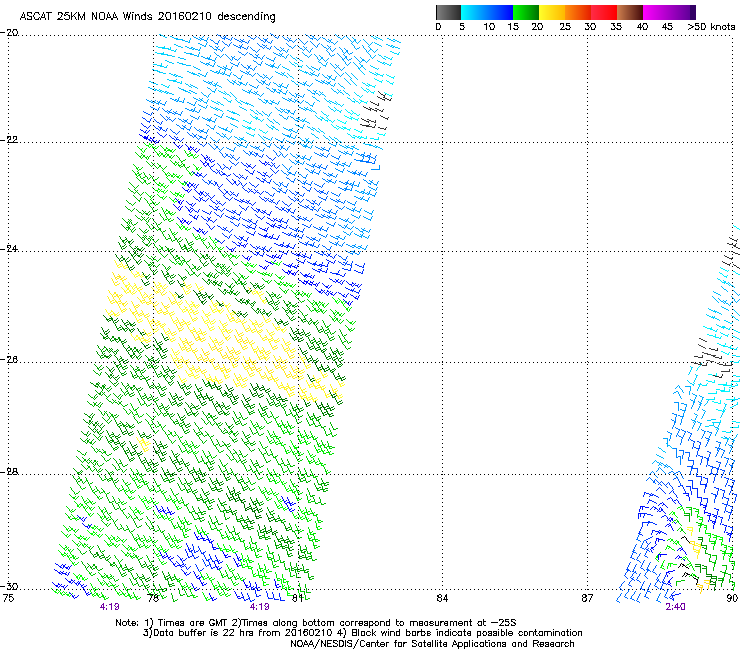
Task: Select the red 30-35 knots legend segment
Action: pyautogui.click(x=604, y=12)
